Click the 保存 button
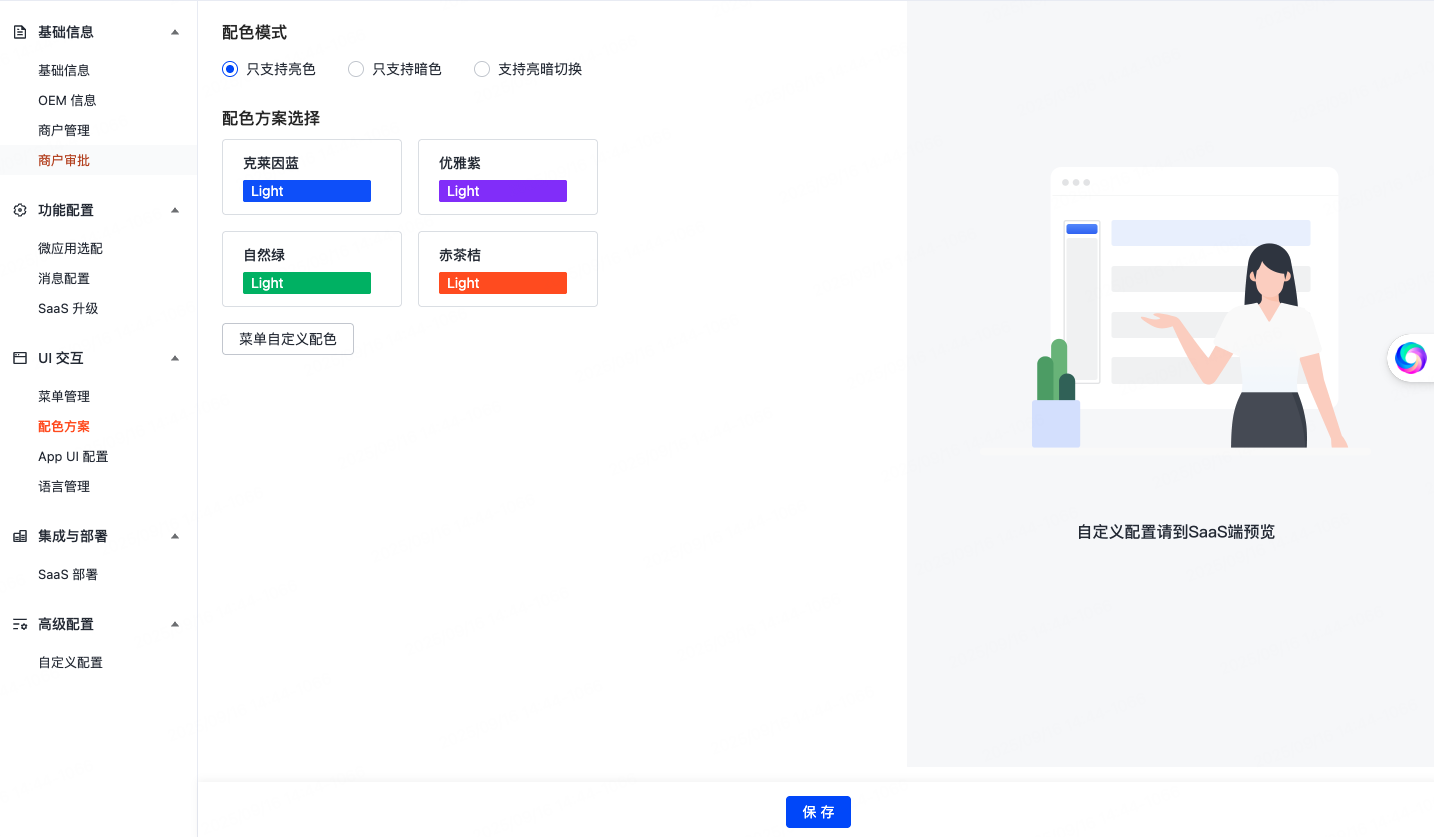 818,812
